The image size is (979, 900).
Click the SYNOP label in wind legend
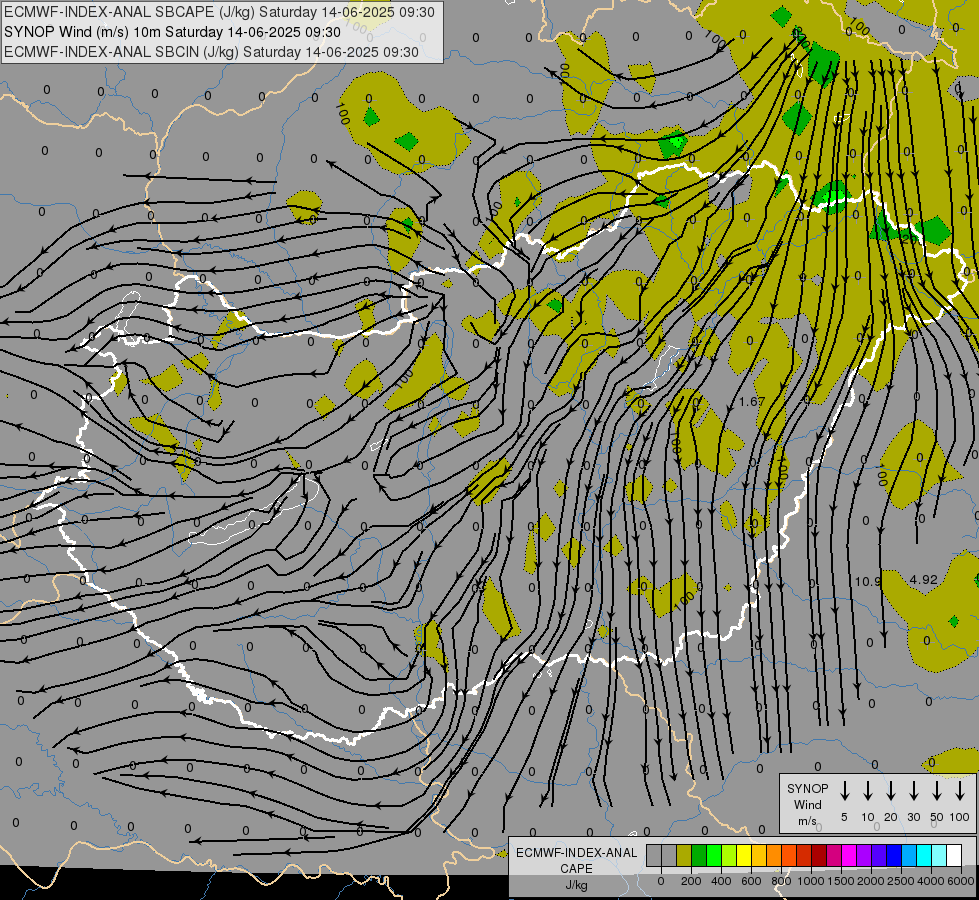[807, 789]
